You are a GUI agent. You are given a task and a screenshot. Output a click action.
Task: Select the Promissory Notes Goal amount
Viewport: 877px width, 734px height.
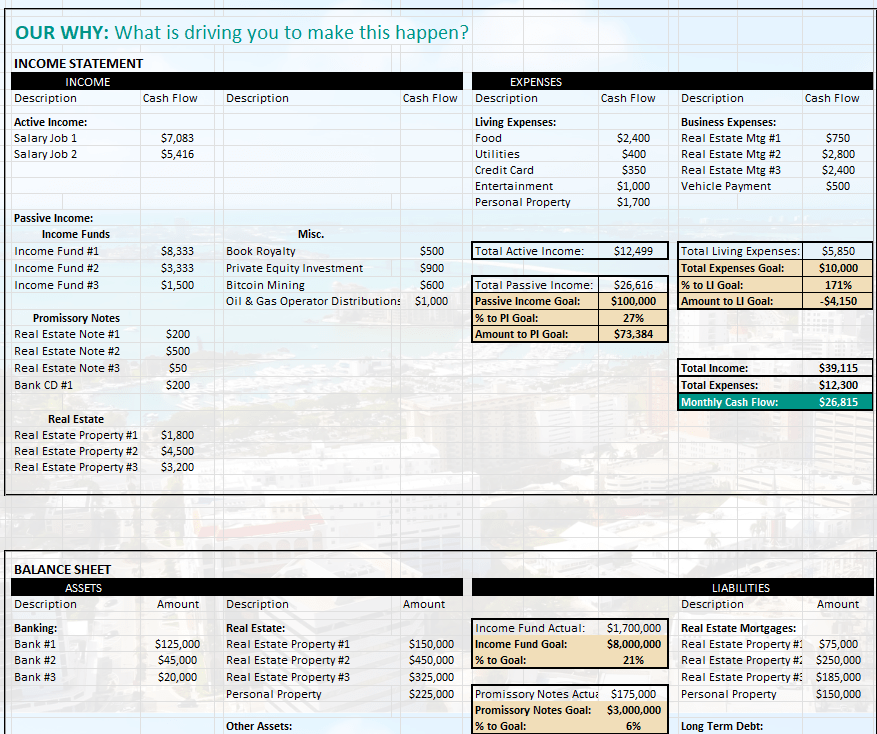tap(633, 710)
